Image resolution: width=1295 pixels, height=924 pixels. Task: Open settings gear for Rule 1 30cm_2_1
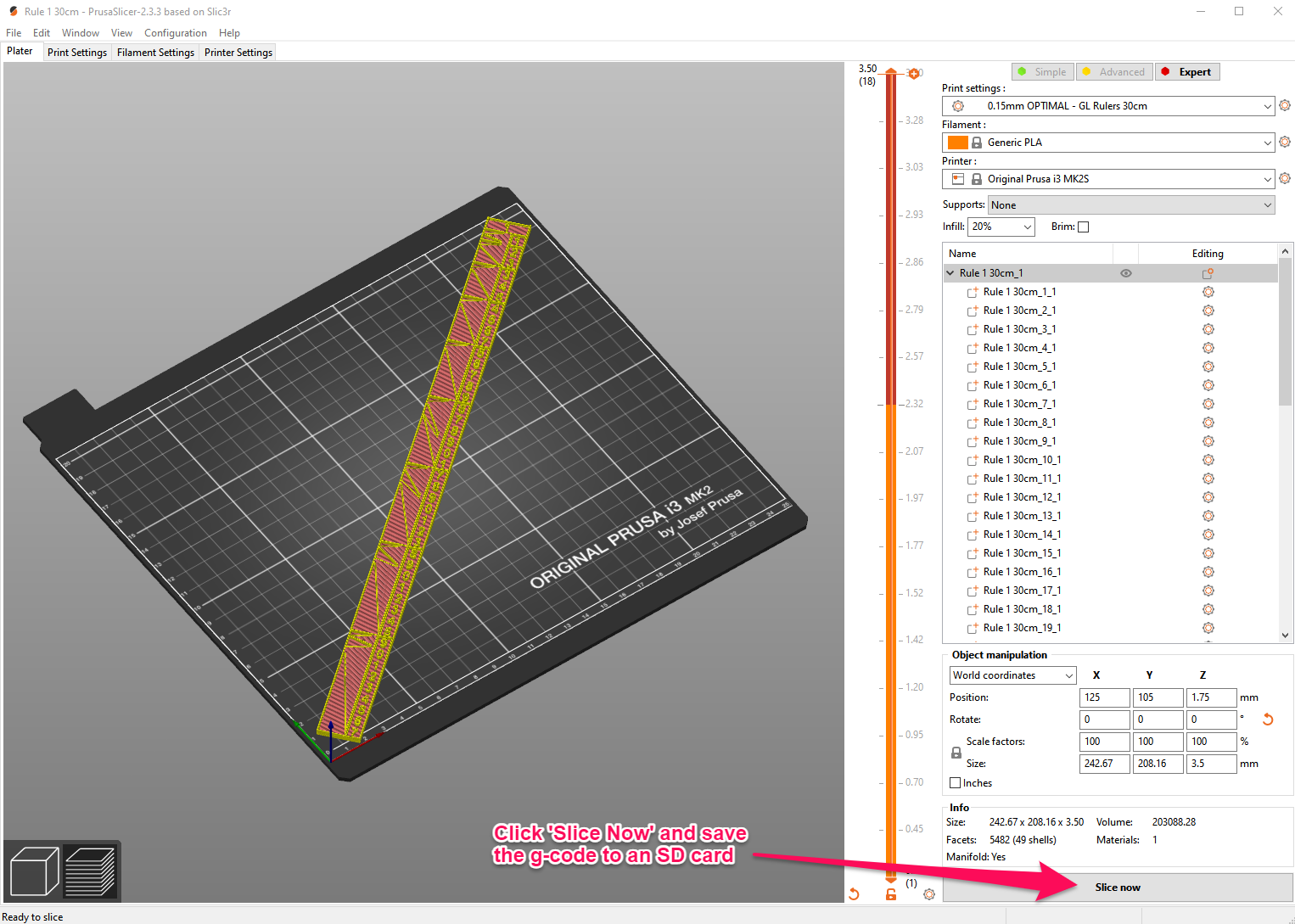coord(1208,311)
